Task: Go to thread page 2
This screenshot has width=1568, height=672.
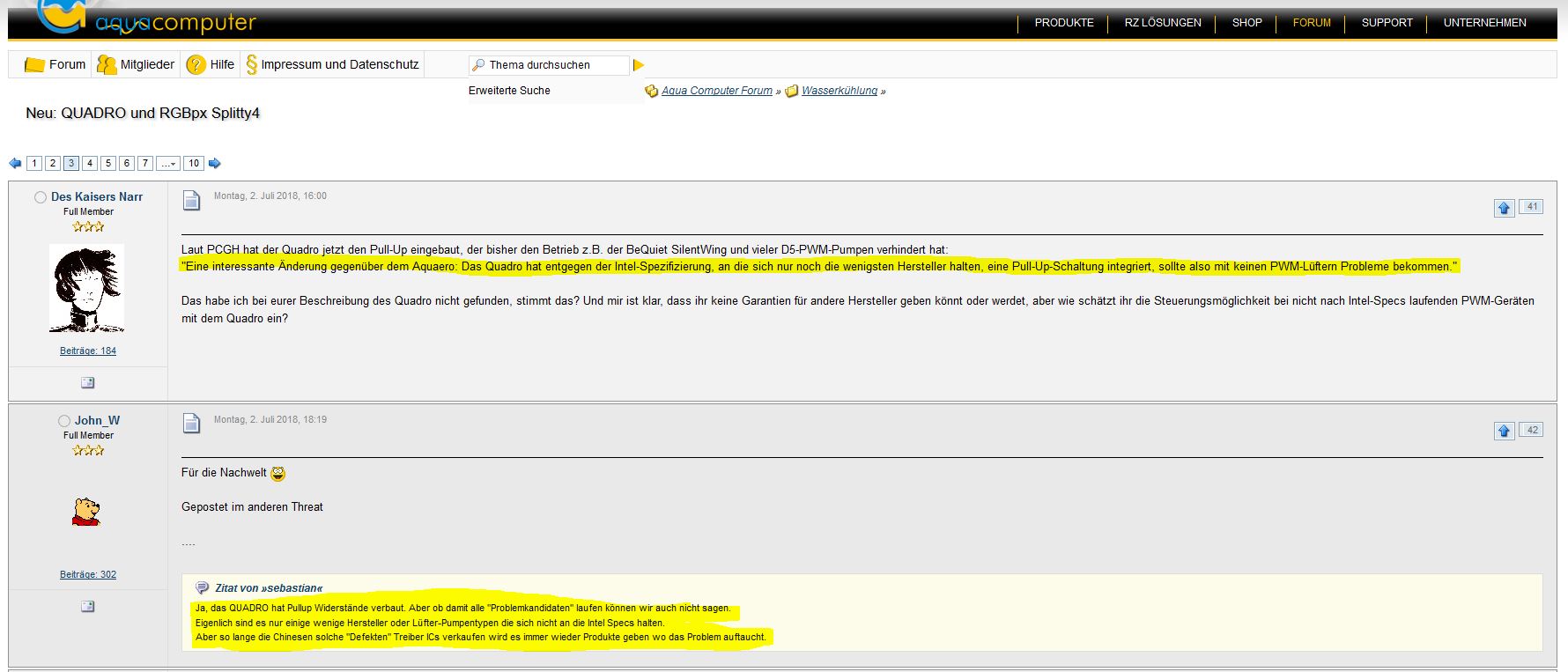Action: 53,163
